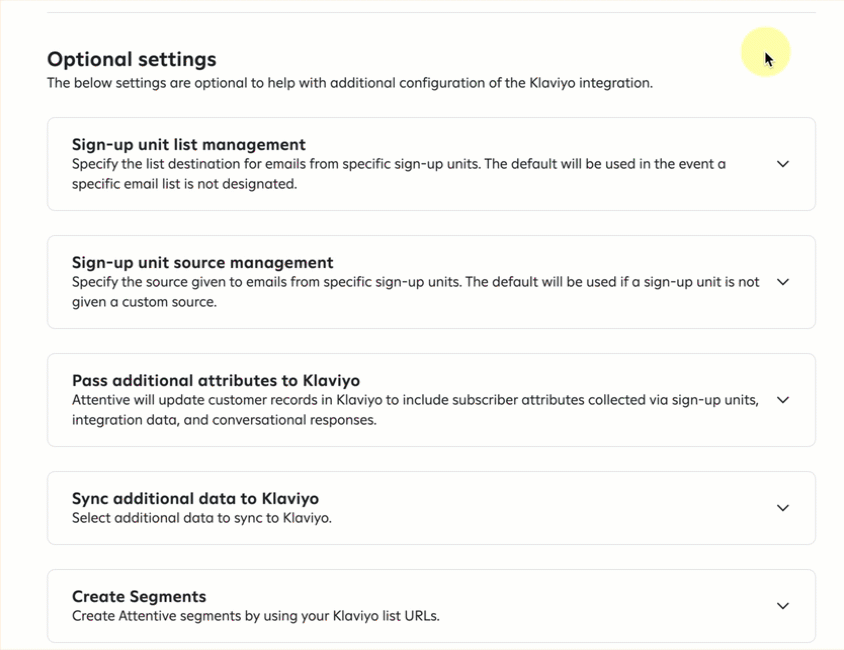Open Sync additional data to Klaviyo heading
The height and width of the screenshot is (650, 844).
[x=195, y=498]
